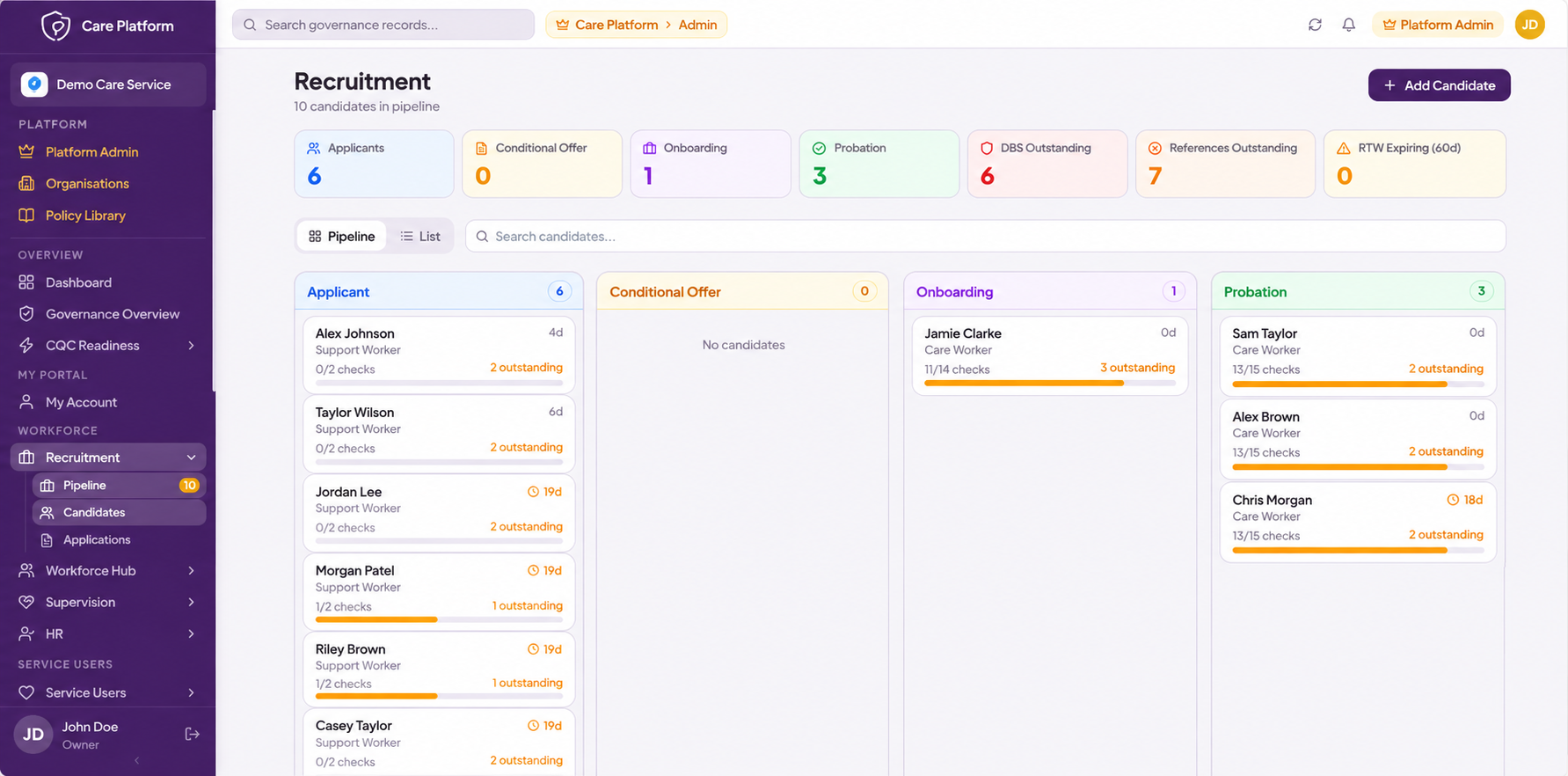1568x776 pixels.
Task: Click the clock icon on Chris Morgan card
Action: click(1453, 500)
